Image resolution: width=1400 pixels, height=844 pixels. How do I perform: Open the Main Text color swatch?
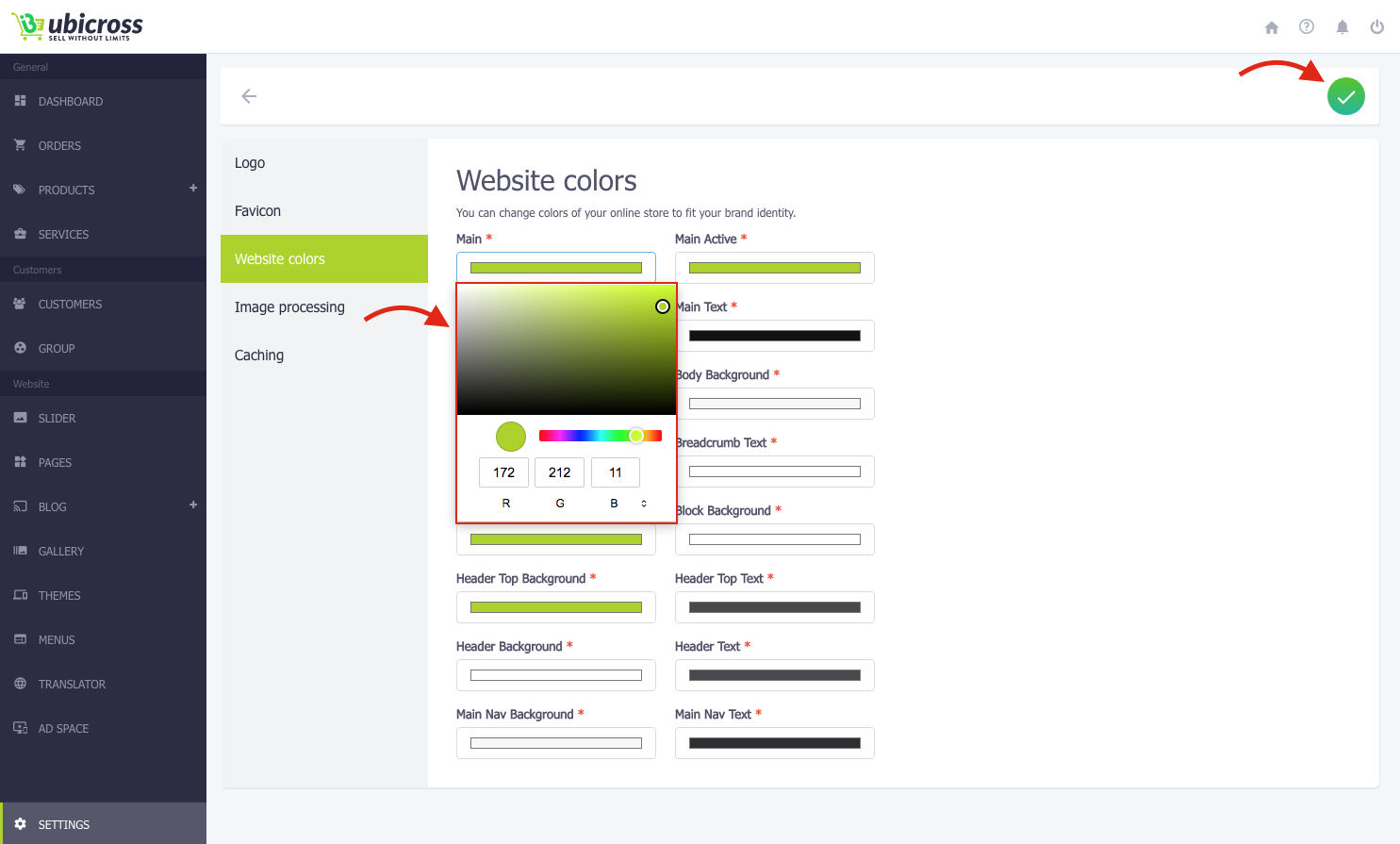pos(775,336)
